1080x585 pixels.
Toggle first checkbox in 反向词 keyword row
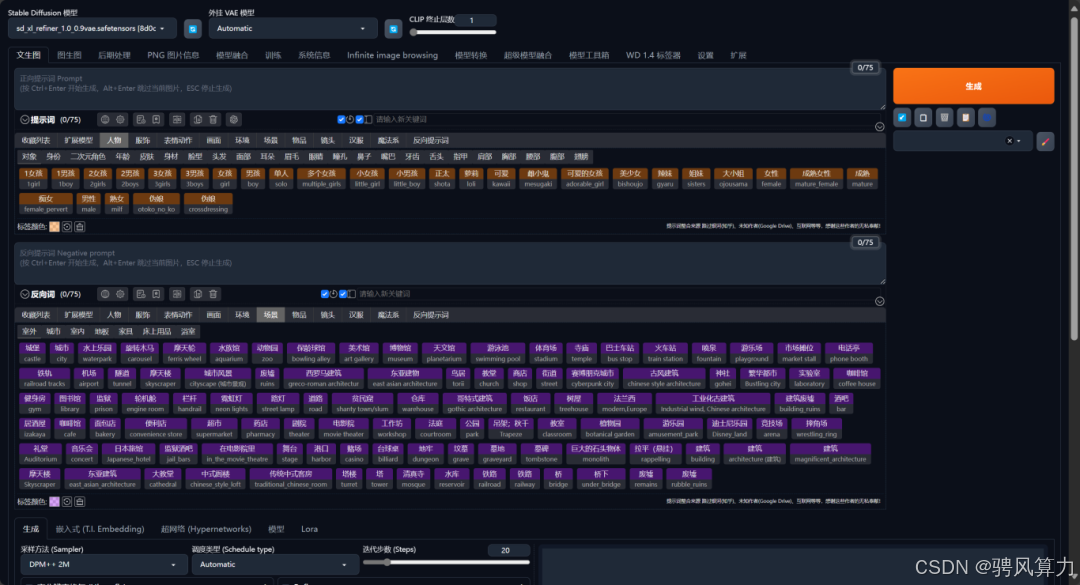(x=324, y=294)
